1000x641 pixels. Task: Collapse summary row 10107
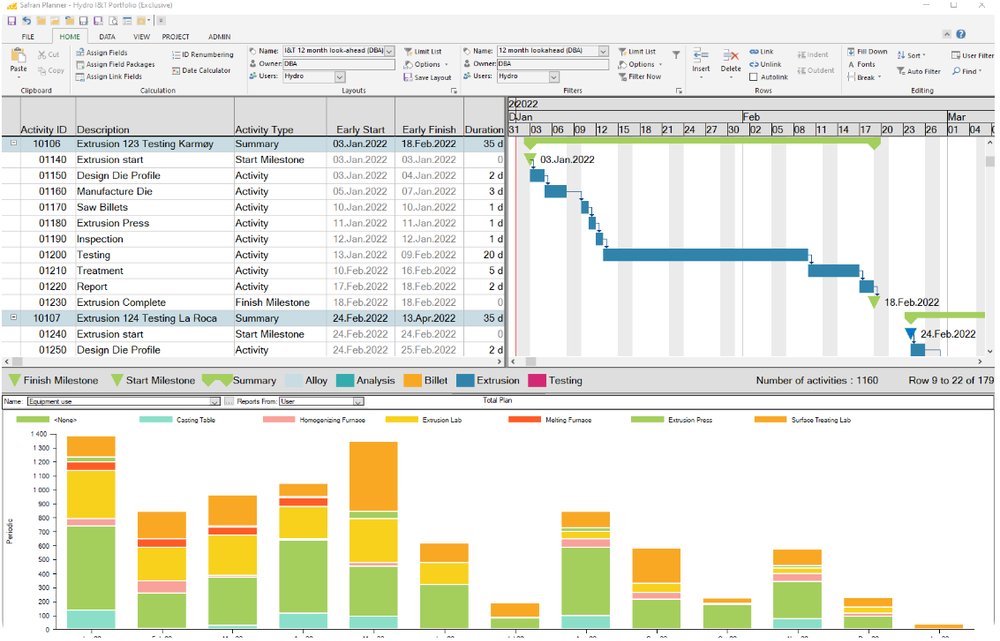(13, 318)
